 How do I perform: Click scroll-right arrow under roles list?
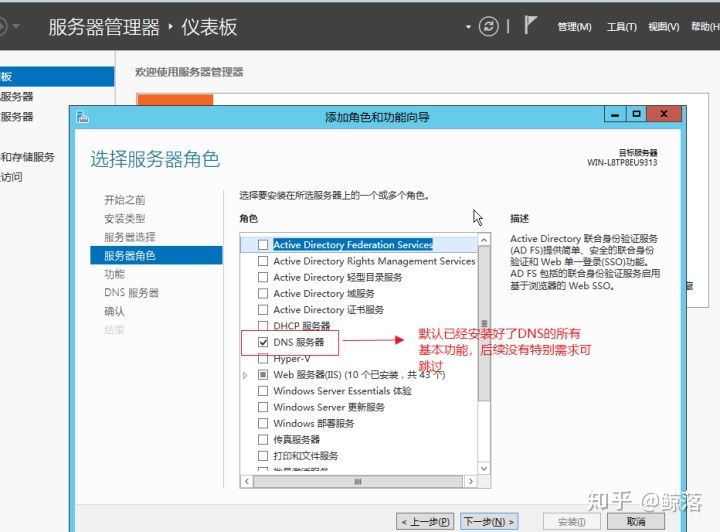(471, 481)
